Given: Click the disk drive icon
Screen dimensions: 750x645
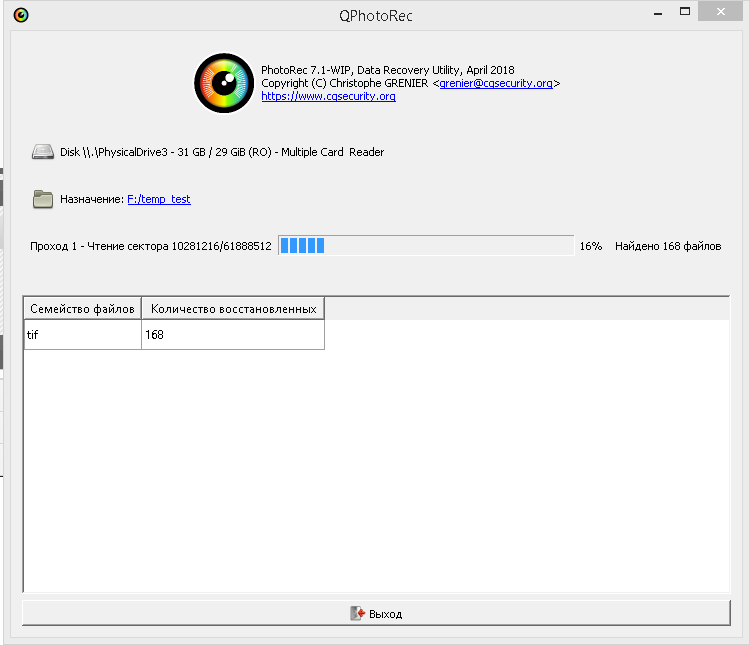Looking at the screenshot, I should [43, 152].
